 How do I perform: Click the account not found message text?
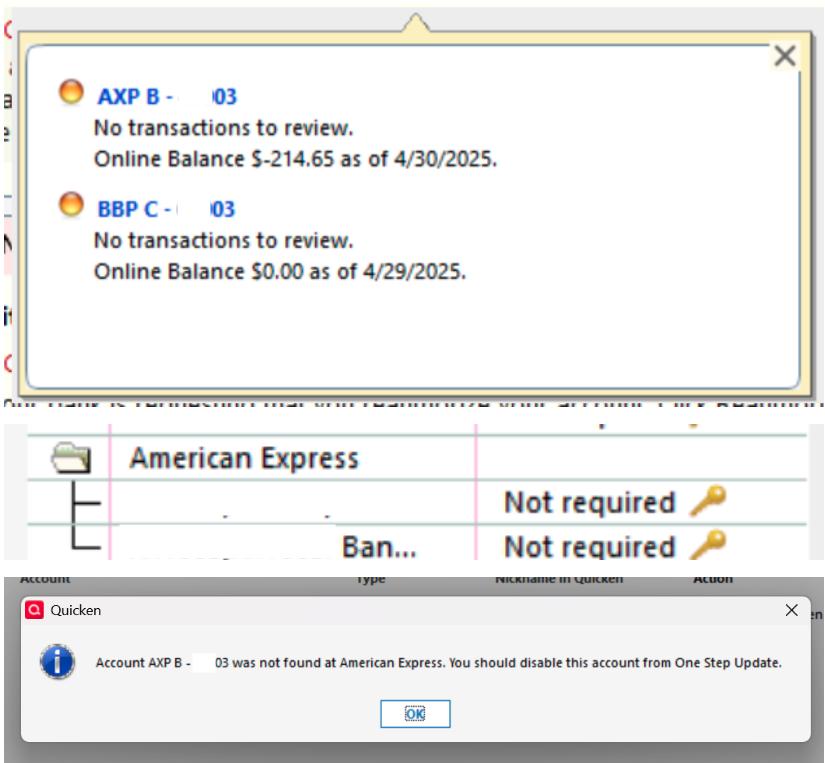(x=439, y=663)
